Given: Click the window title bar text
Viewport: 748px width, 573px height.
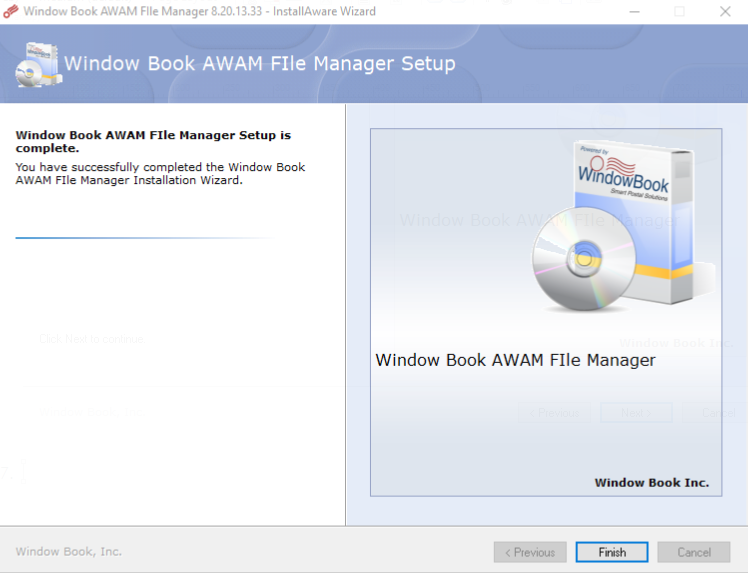Looking at the screenshot, I should (199, 11).
